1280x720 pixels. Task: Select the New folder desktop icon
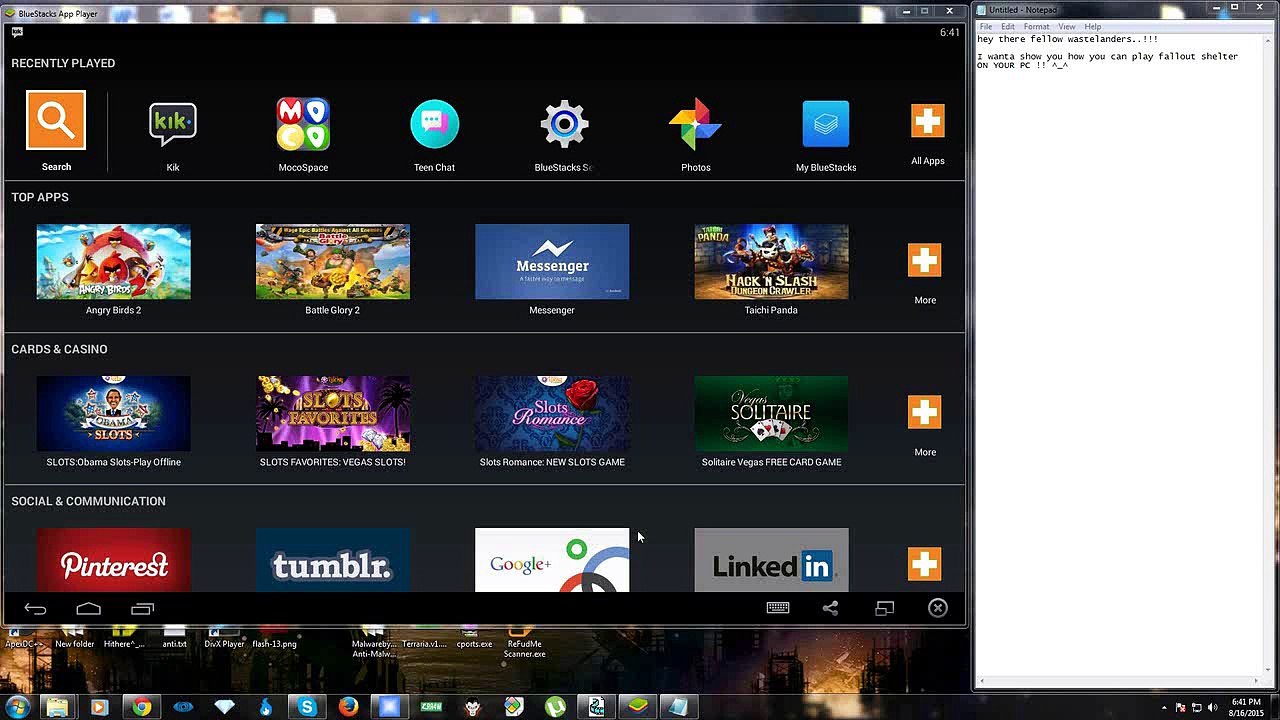click(x=74, y=638)
